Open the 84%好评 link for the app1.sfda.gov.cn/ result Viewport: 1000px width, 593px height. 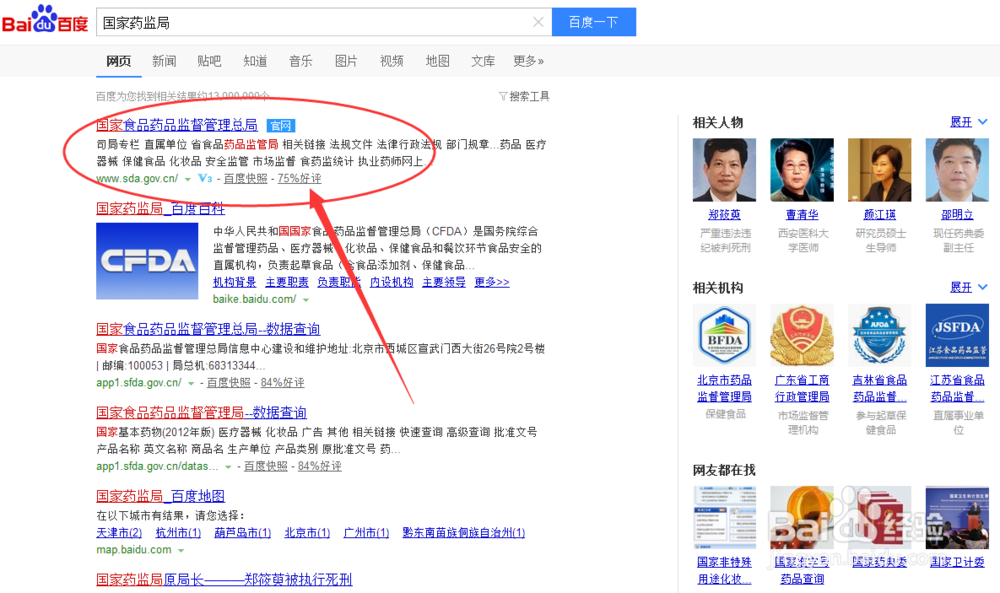283,383
